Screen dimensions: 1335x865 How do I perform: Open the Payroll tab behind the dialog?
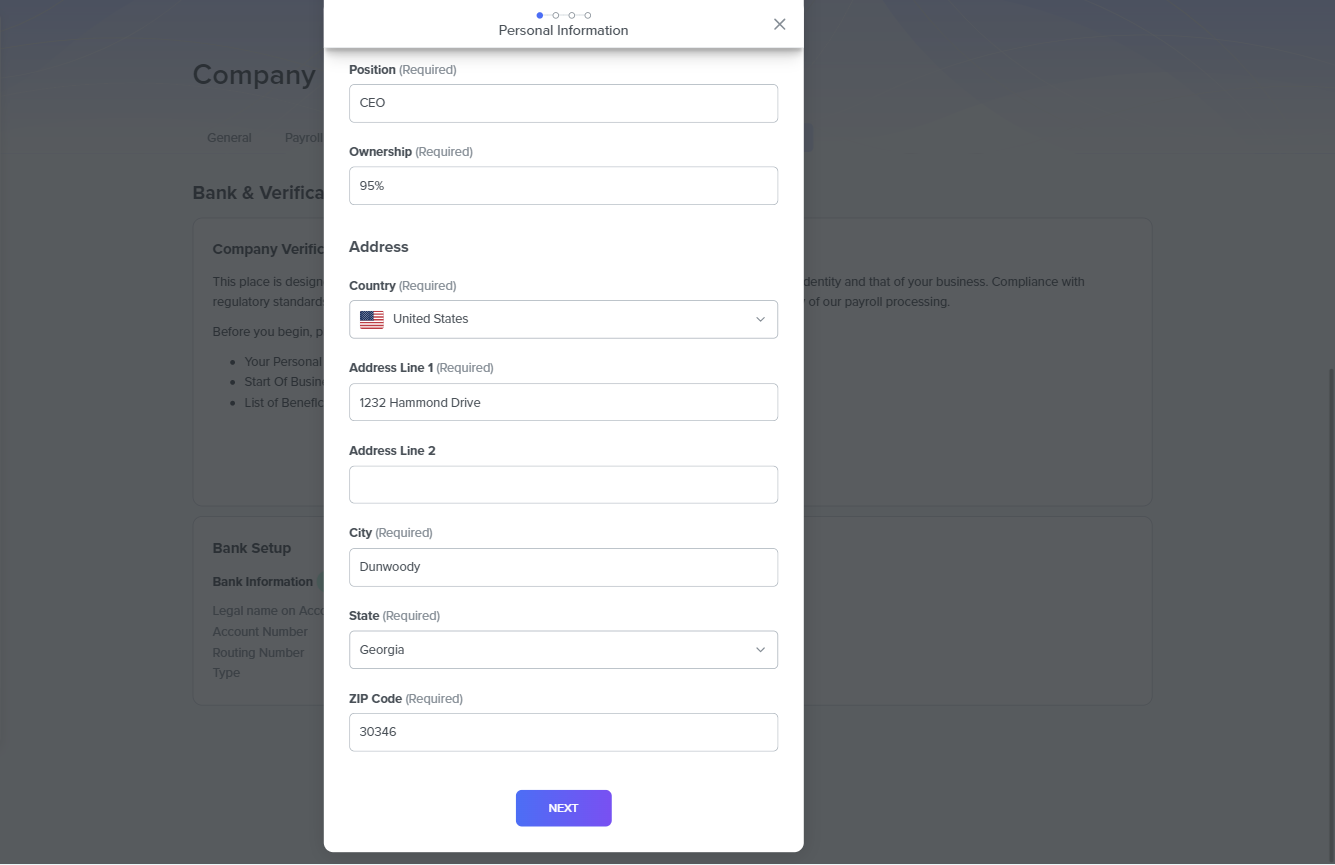click(303, 138)
